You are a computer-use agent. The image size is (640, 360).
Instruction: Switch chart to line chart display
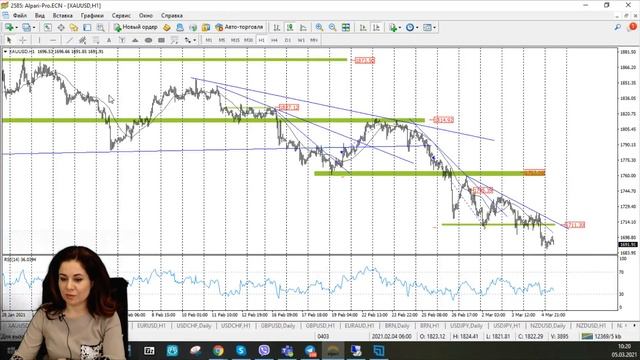pos(303,27)
